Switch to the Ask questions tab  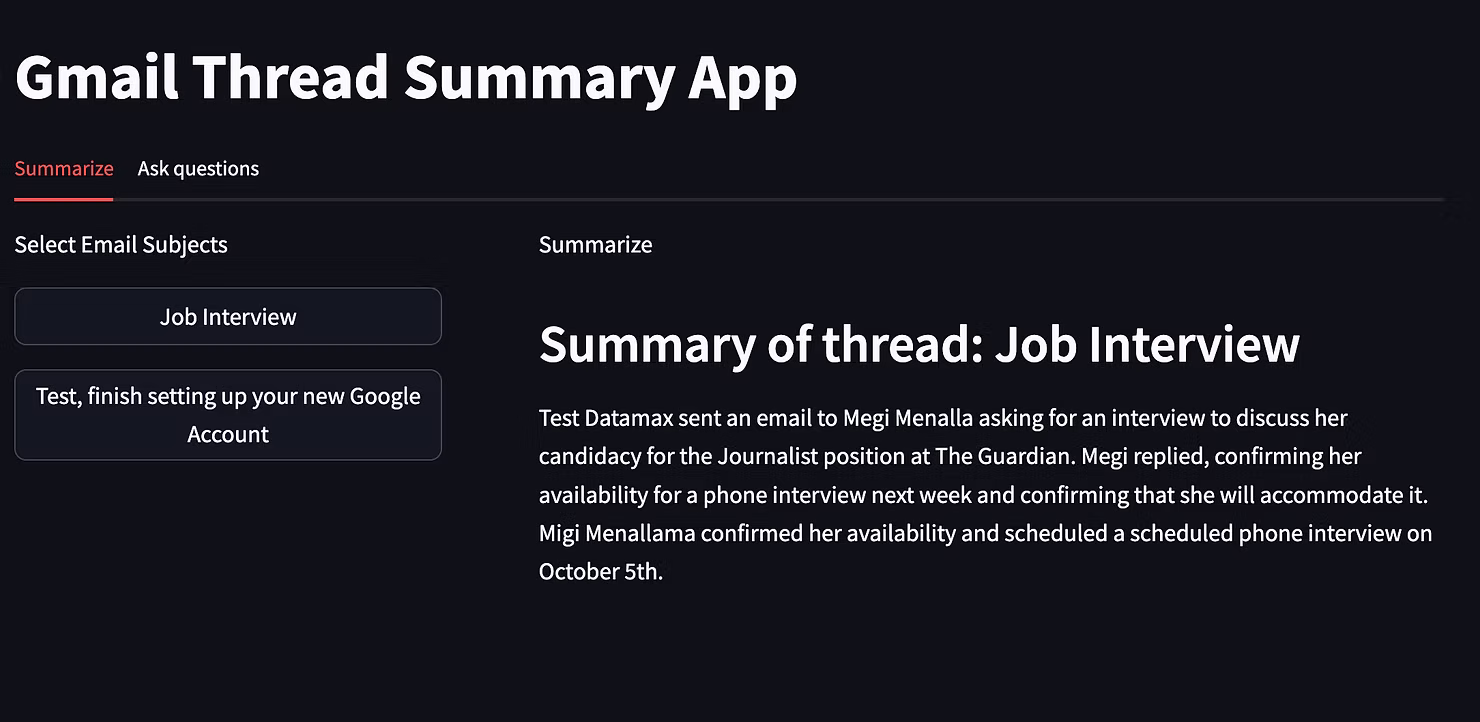coord(197,168)
